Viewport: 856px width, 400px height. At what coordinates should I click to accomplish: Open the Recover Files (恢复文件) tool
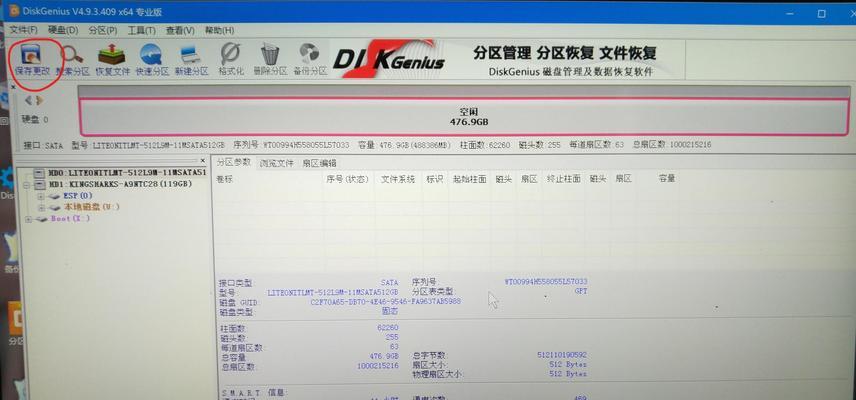(112, 59)
